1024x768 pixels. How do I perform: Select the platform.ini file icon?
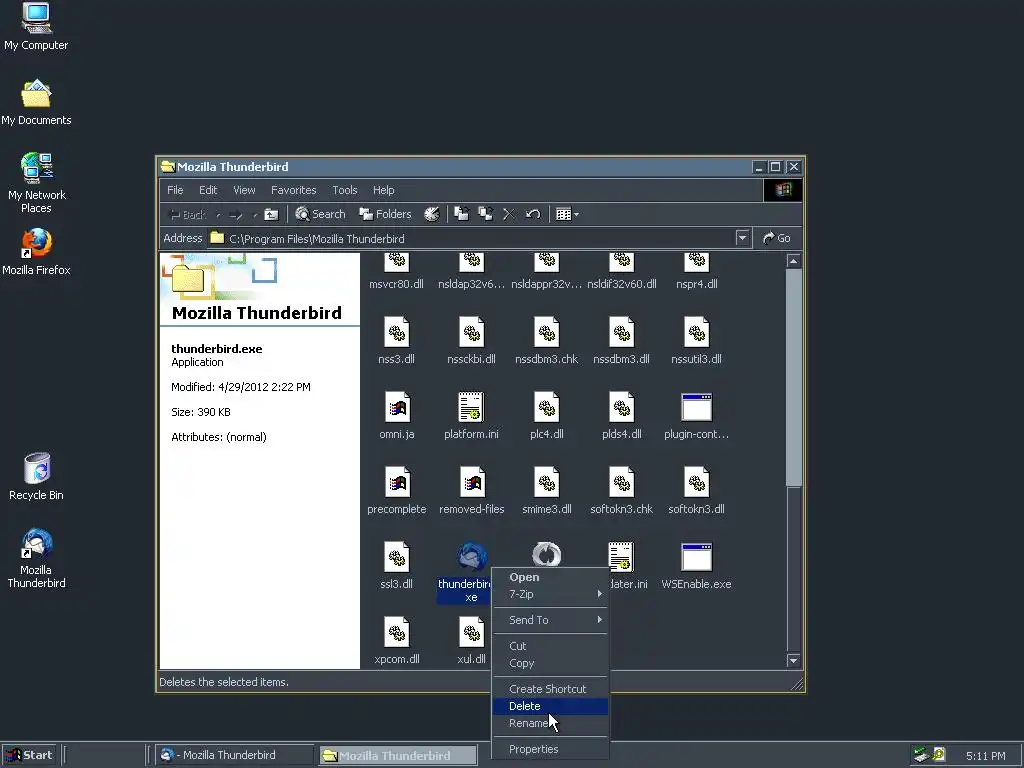pos(471,406)
